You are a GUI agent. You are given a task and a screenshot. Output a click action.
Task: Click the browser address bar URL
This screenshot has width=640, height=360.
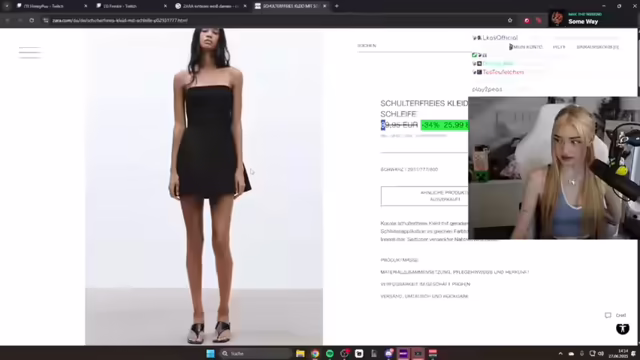click(x=120, y=20)
